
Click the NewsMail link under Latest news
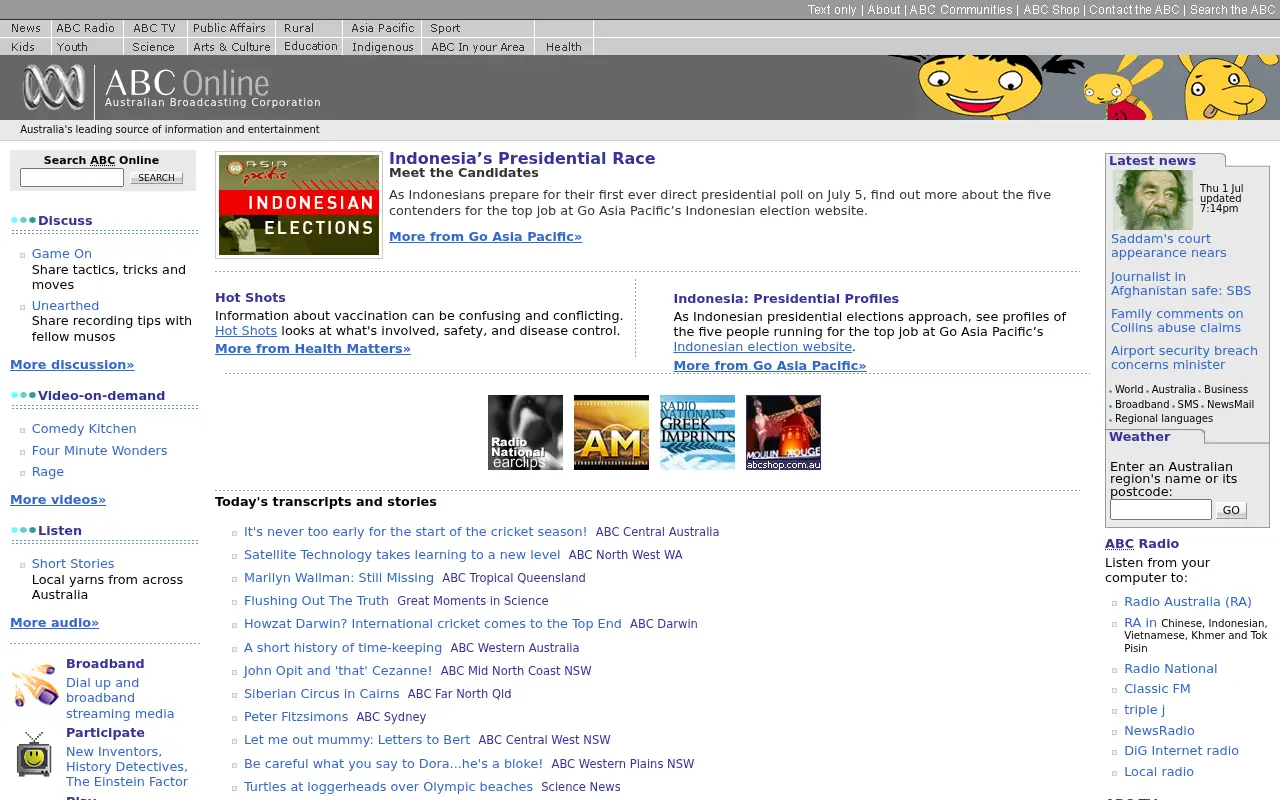pos(1230,404)
